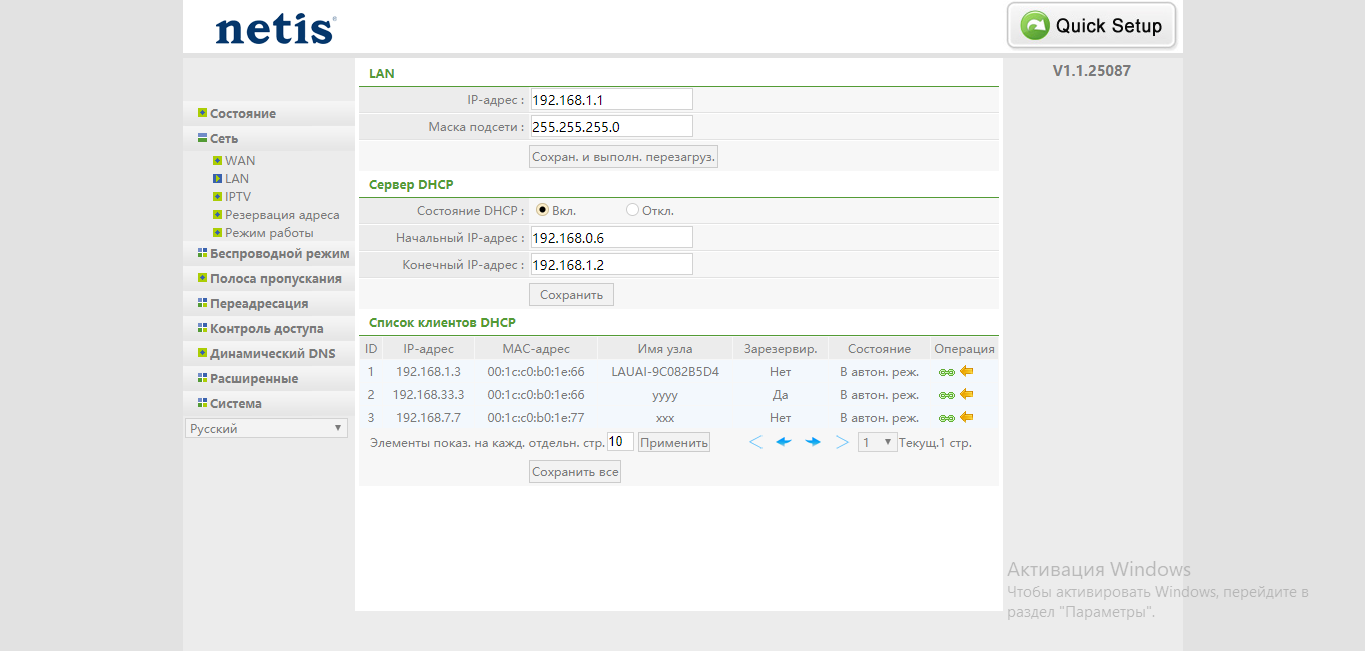Click Сохранить button under DHCP server
This screenshot has width=1365, height=651.
click(571, 295)
